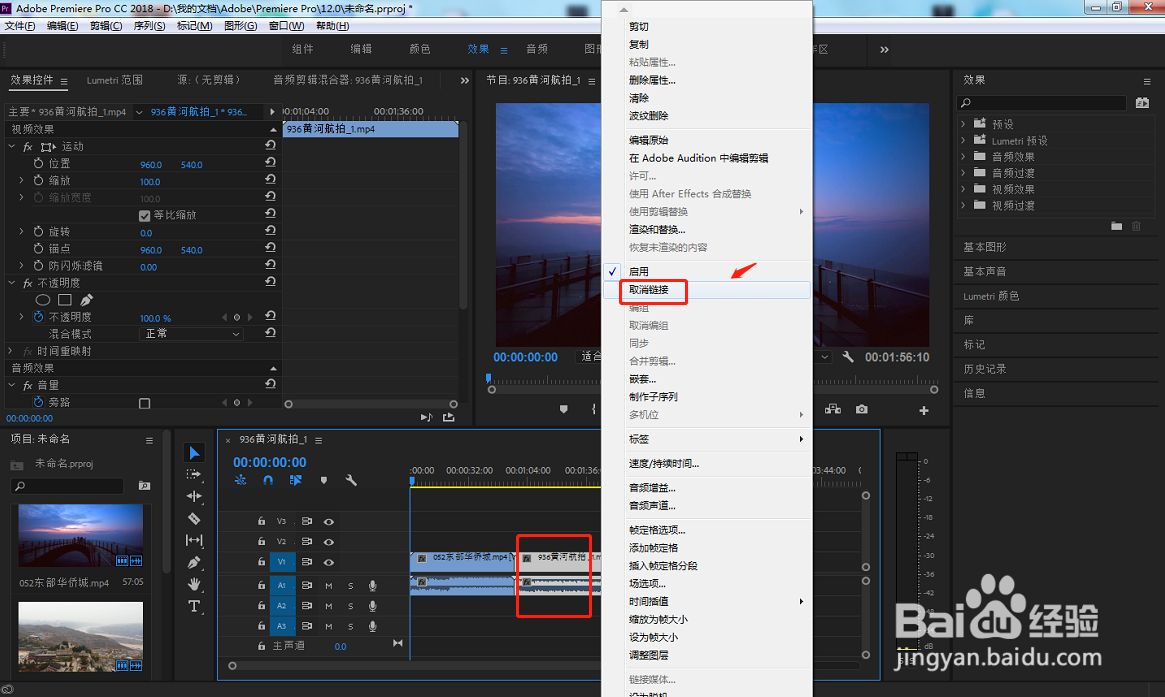Select the Type tool
The width and height of the screenshot is (1165, 697).
coord(194,606)
